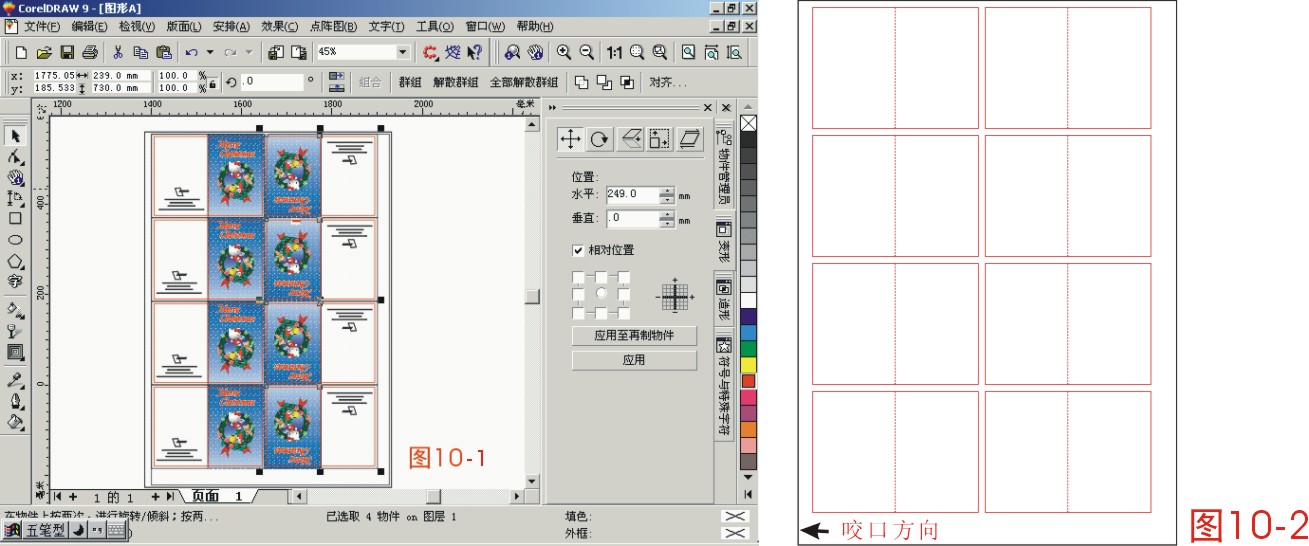Viewport: 1309px width, 546px height.
Task: Open the zoom level 45% dropdown
Action: coord(403,52)
